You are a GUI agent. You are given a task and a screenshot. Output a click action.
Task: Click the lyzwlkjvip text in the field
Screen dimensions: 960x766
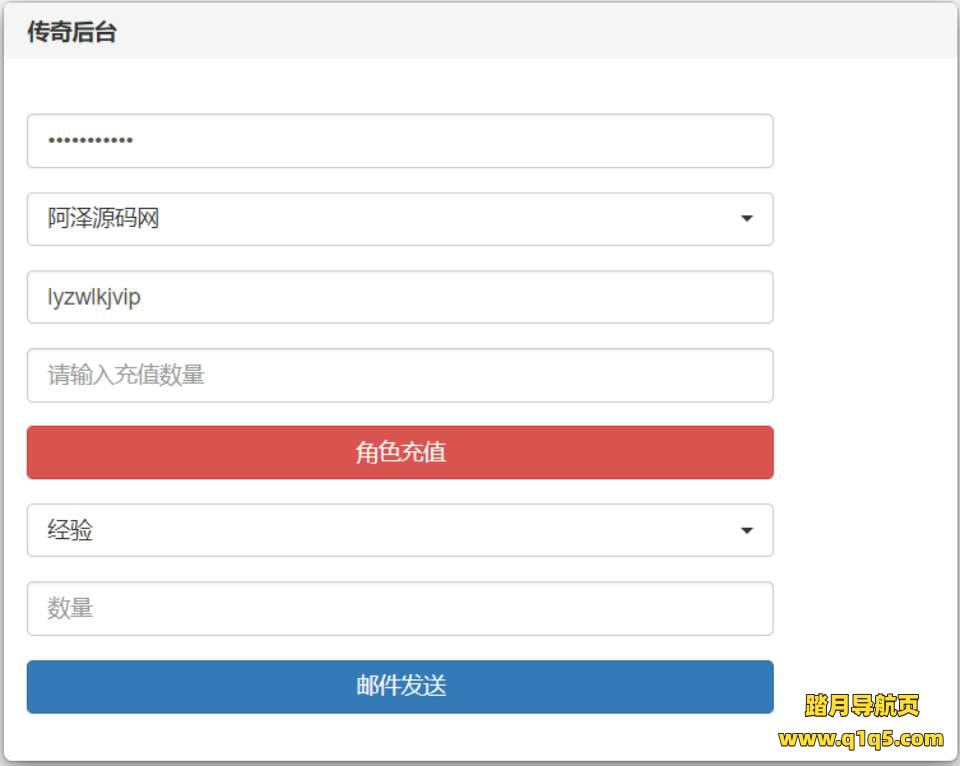(94, 297)
